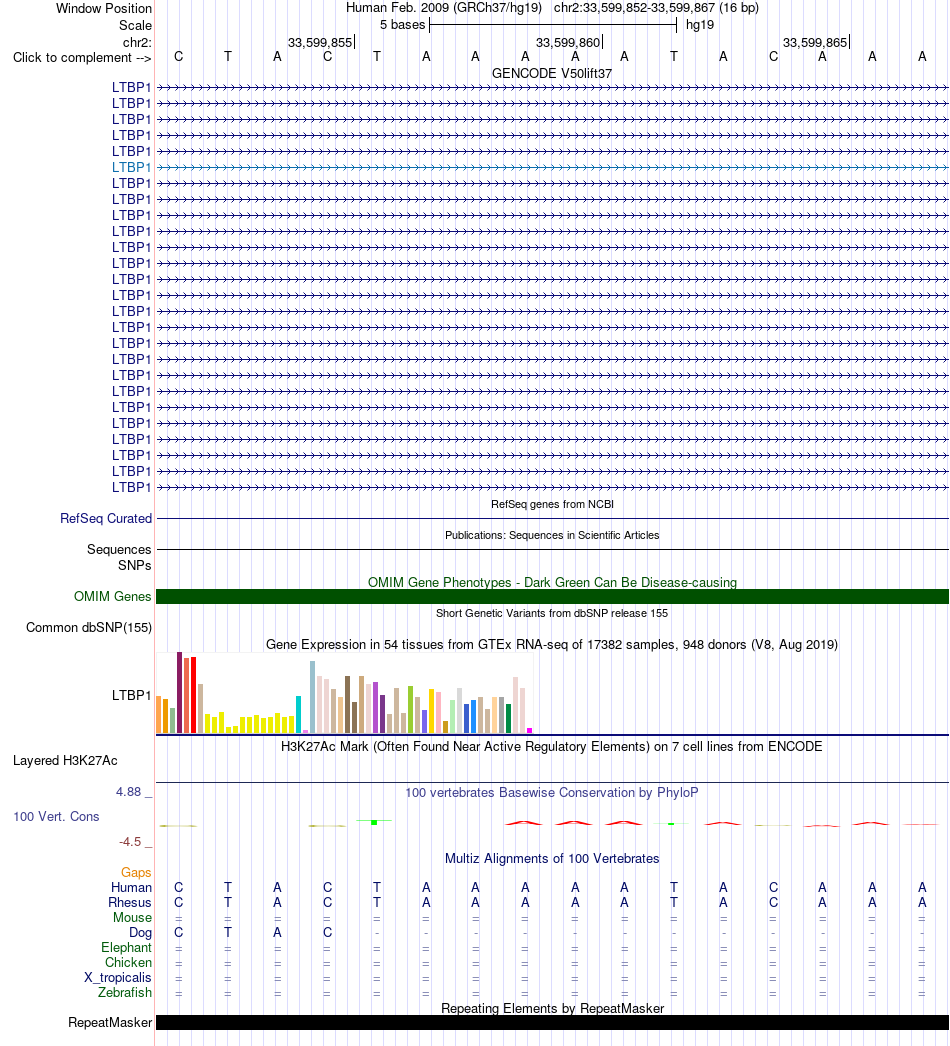Click the 33,599,860 ruler position
This screenshot has width=950, height=1046.
[568, 43]
